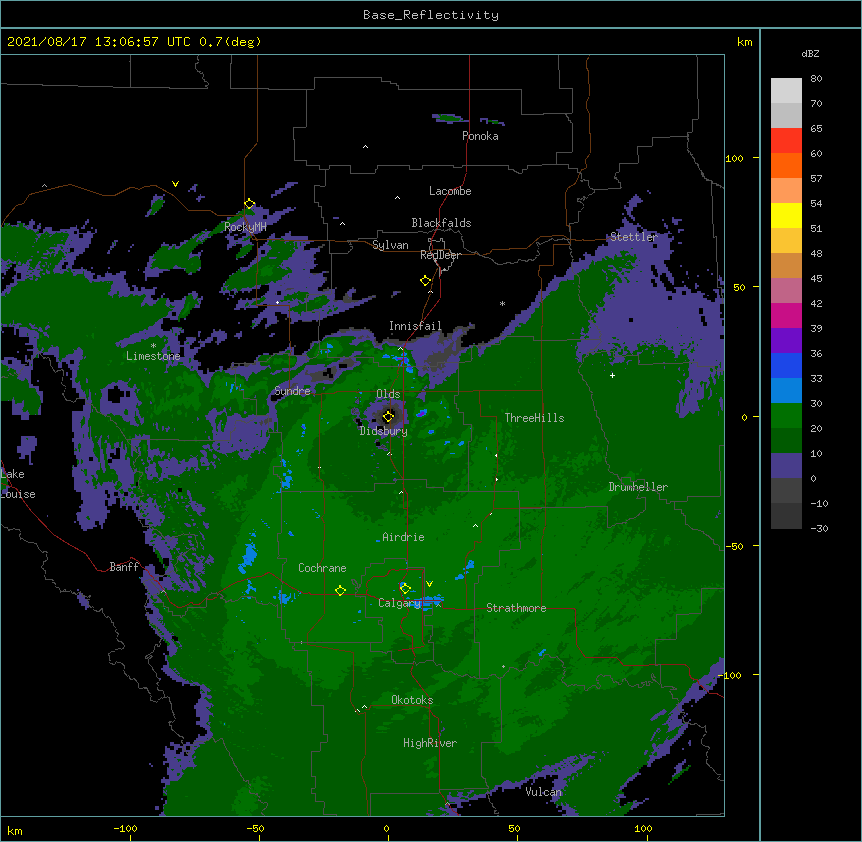862x842 pixels.
Task: Click the HighRiver label
Action: 430,743
